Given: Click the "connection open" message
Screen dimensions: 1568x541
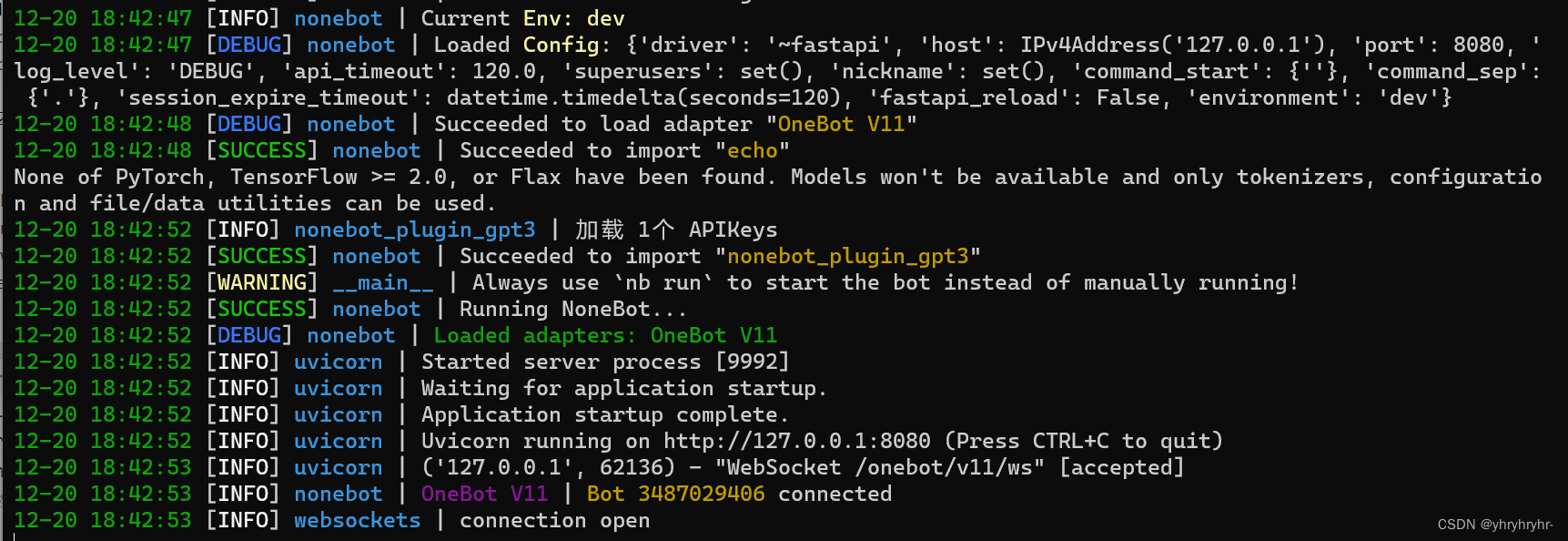Looking at the screenshot, I should [x=555, y=520].
